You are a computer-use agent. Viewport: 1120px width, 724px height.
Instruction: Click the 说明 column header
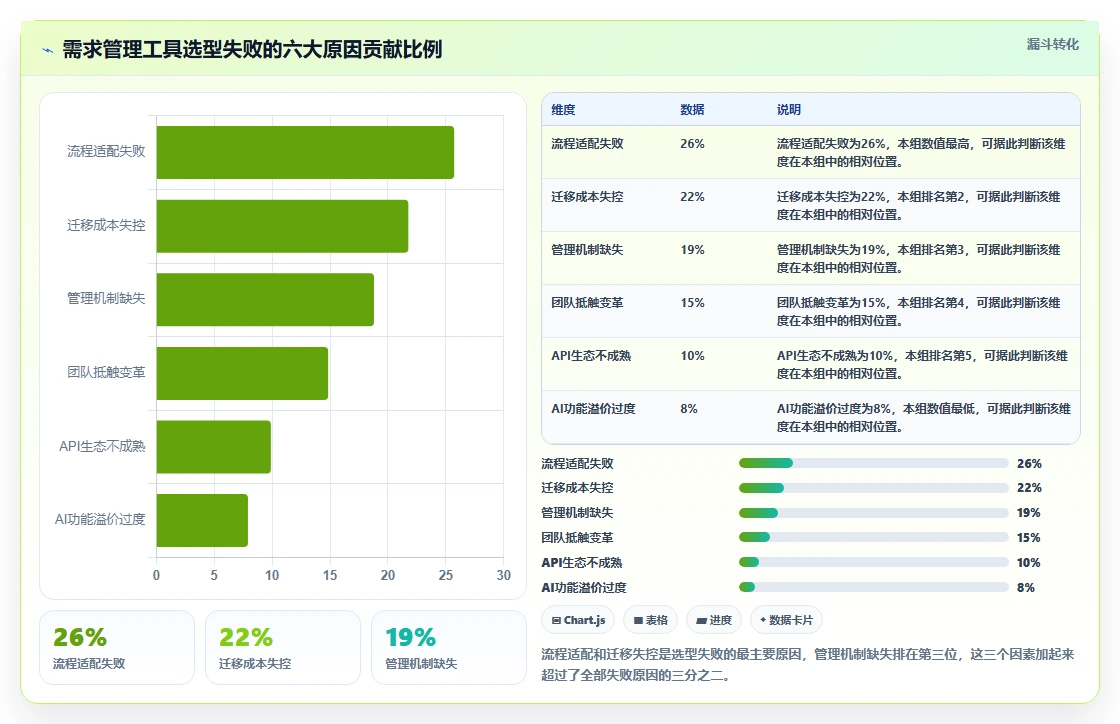789,110
